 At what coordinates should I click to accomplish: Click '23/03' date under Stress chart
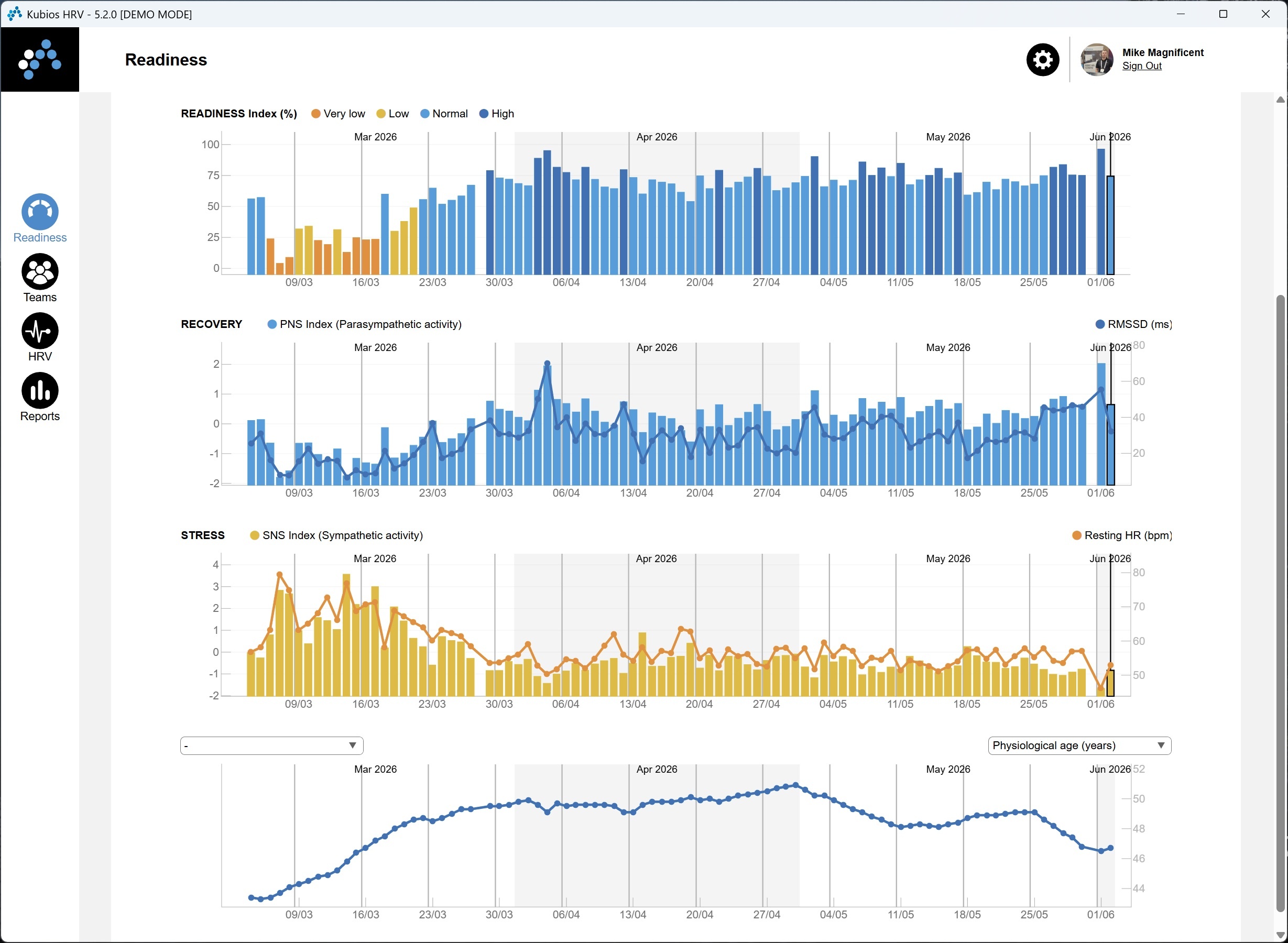point(432,705)
